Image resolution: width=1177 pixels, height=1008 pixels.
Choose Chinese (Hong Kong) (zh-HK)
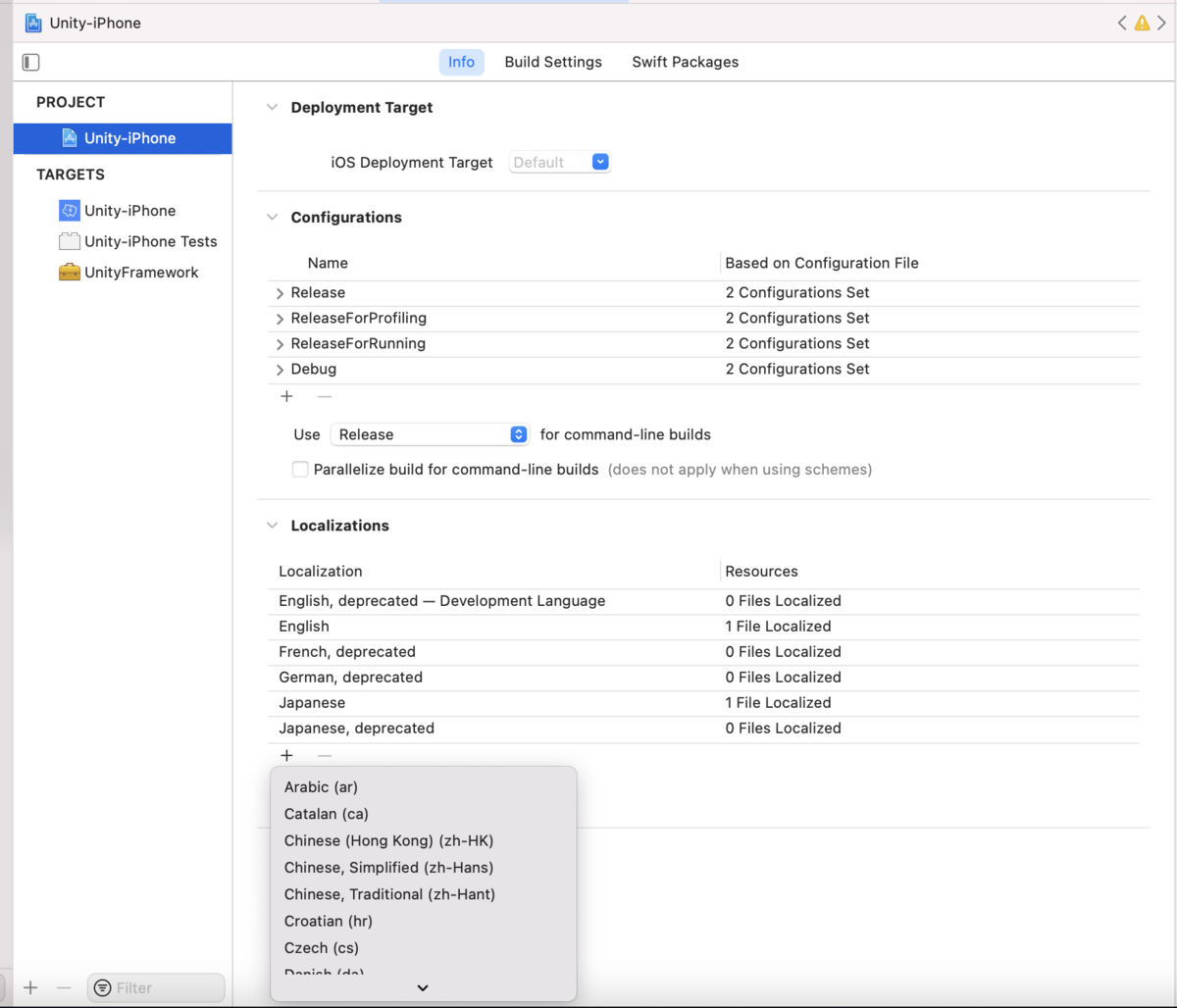[423, 840]
